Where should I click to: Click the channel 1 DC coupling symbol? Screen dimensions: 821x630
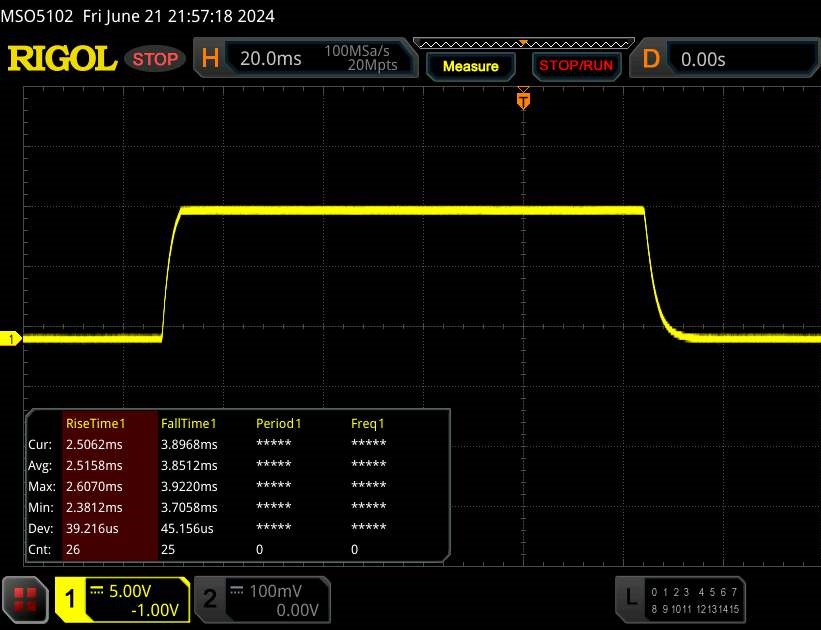click(x=97, y=590)
